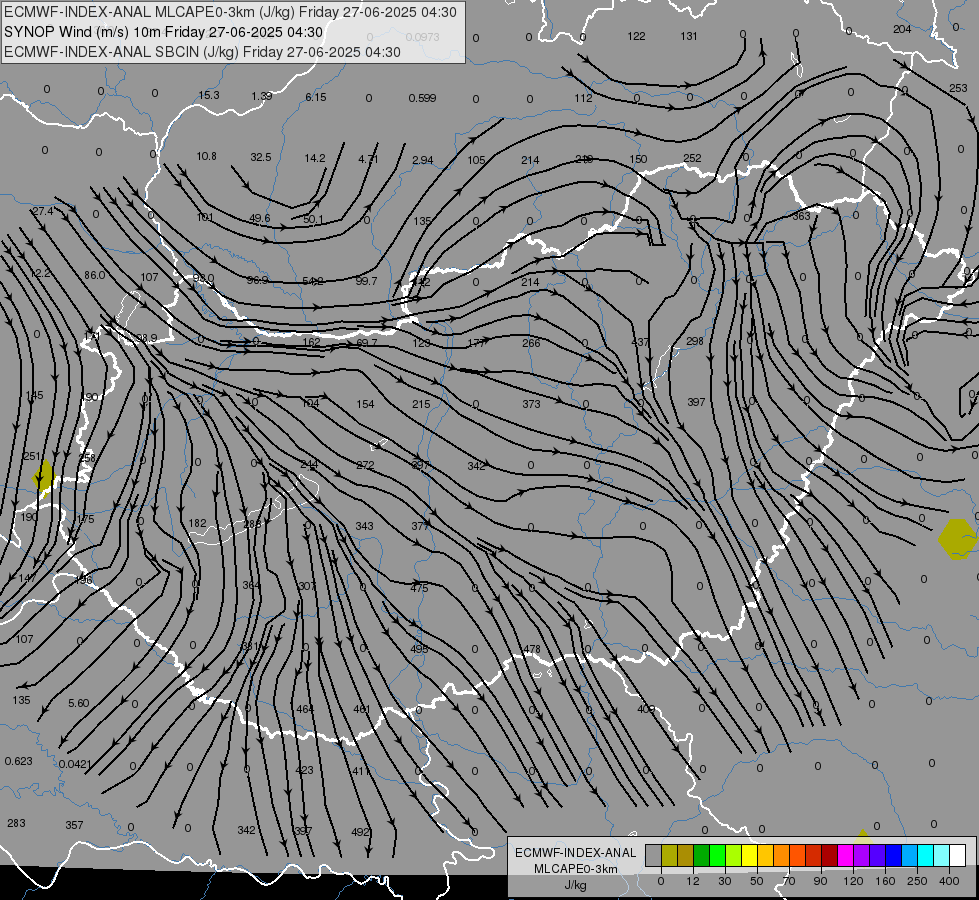Click the grid value 122
The height and width of the screenshot is (900, 979).
coord(636,36)
